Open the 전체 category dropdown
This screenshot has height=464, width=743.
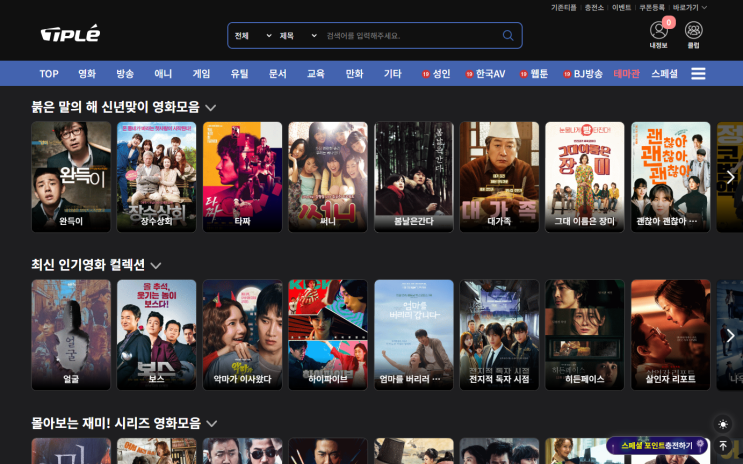(253, 36)
